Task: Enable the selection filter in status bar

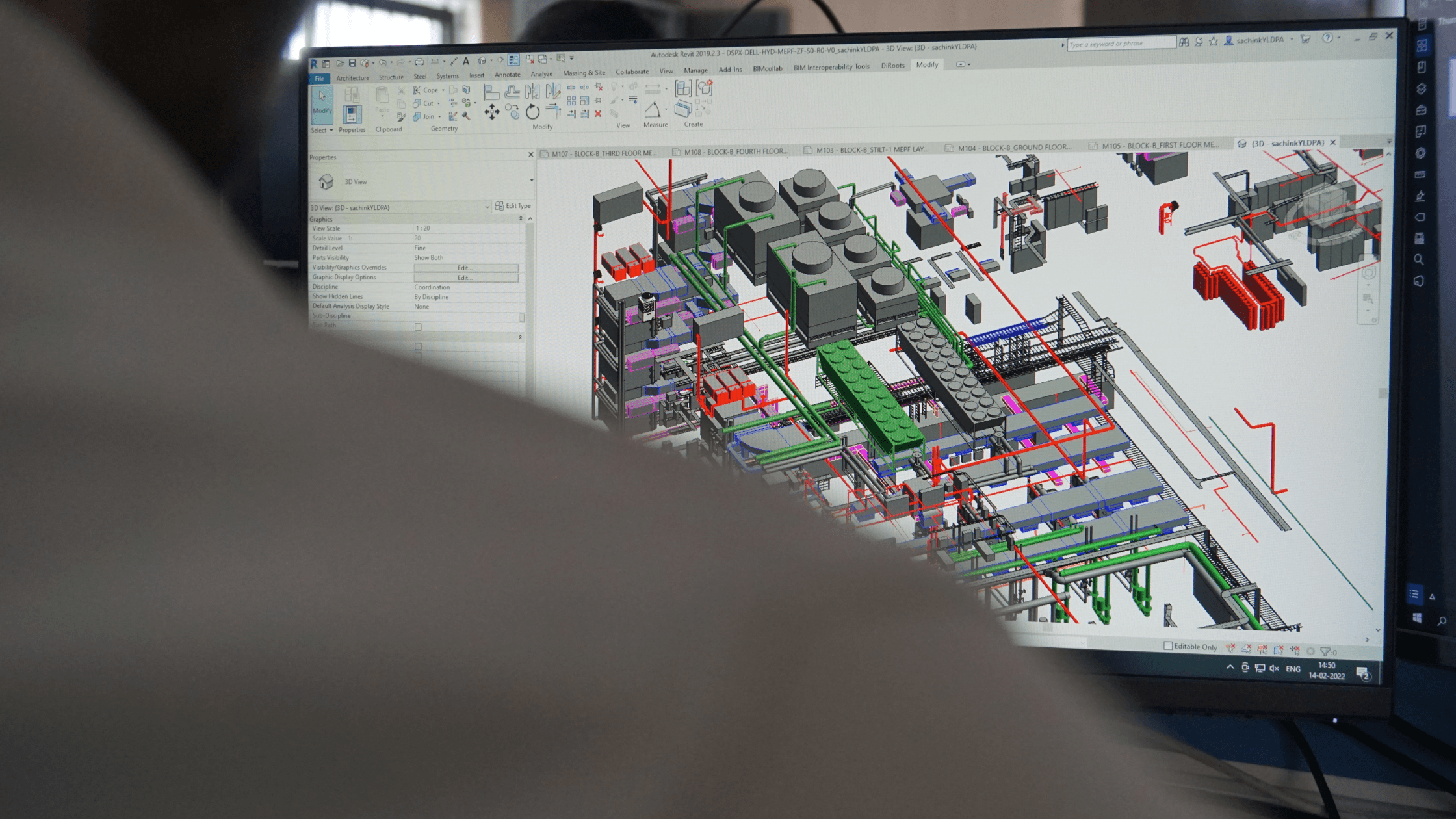Action: pyautogui.click(x=1327, y=652)
